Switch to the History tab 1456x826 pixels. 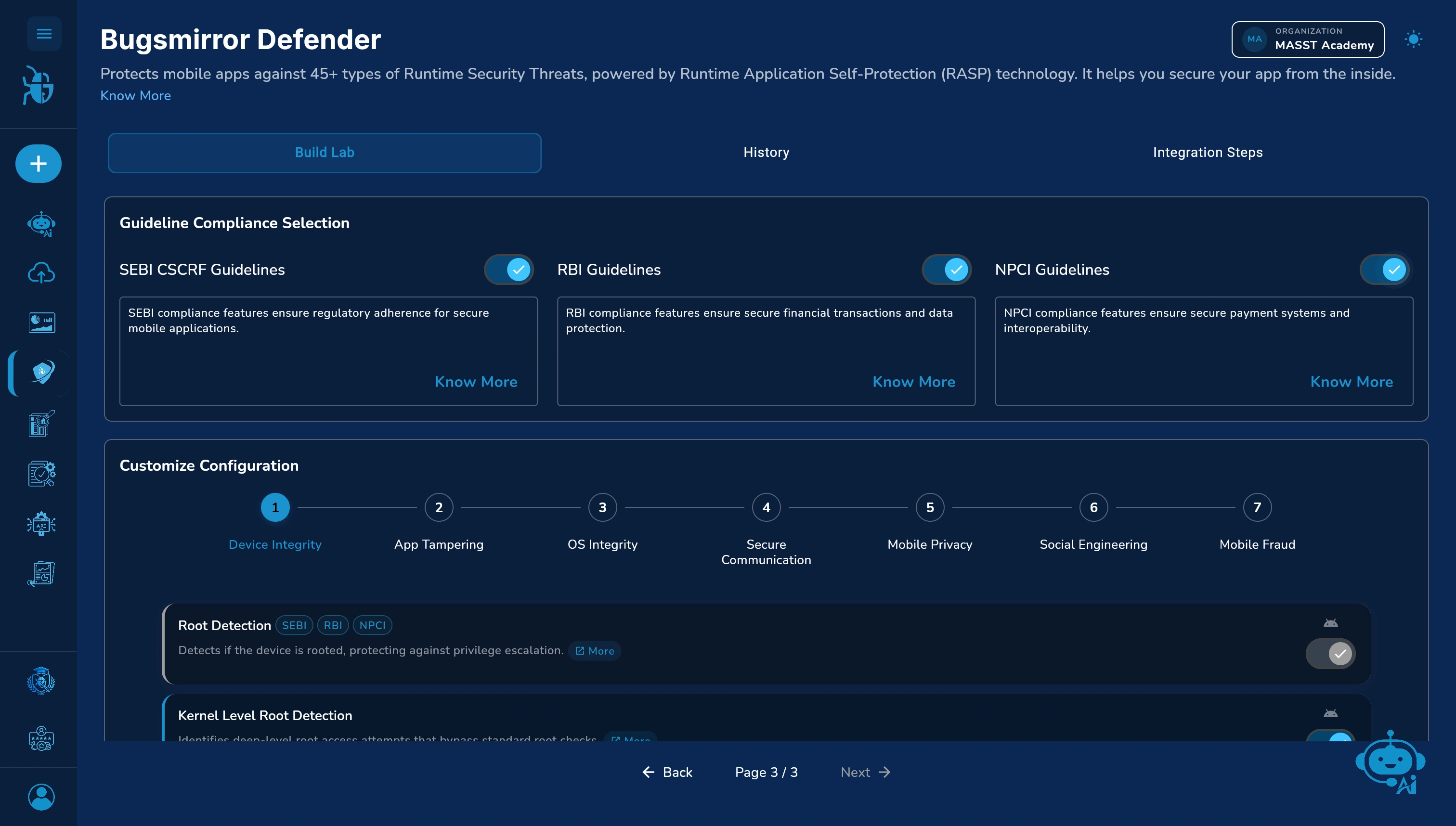[x=766, y=152]
